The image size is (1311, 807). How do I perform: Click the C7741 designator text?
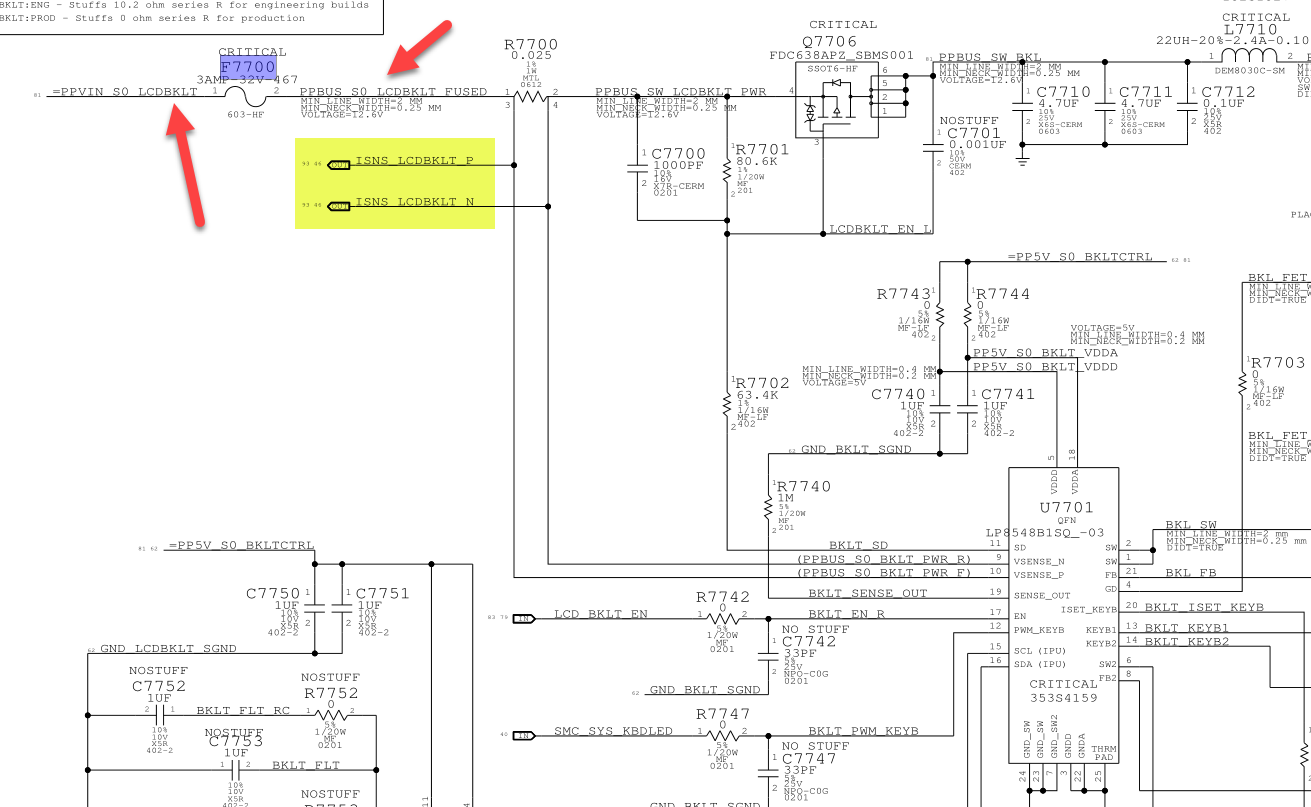[1008, 394]
